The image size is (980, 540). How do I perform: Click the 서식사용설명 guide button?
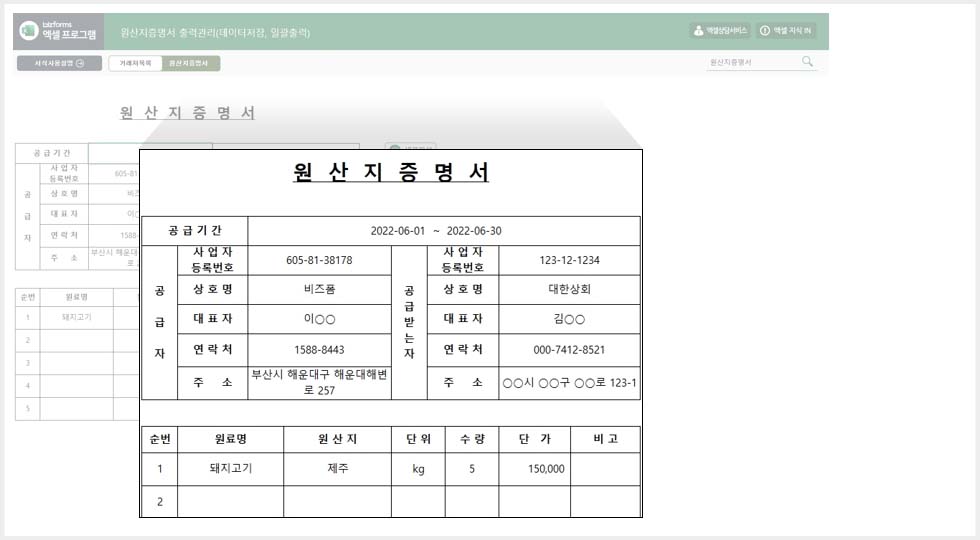59,63
